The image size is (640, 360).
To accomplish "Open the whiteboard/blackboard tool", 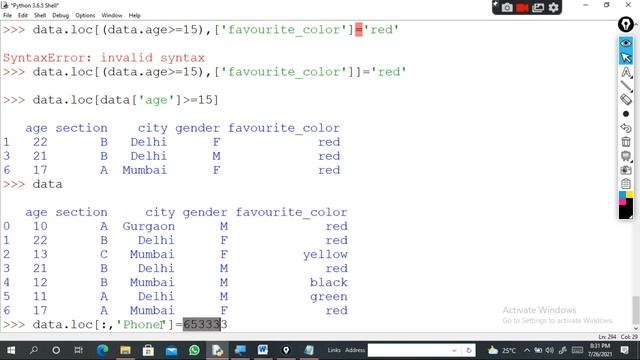I will [626, 156].
